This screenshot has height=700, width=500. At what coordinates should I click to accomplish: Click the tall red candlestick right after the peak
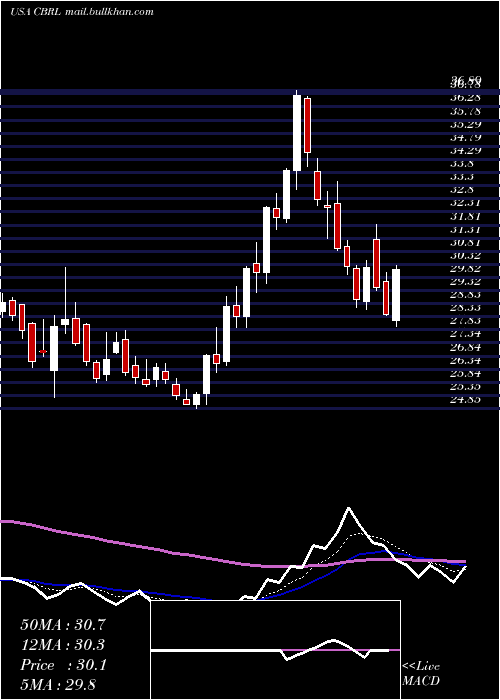click(x=307, y=125)
